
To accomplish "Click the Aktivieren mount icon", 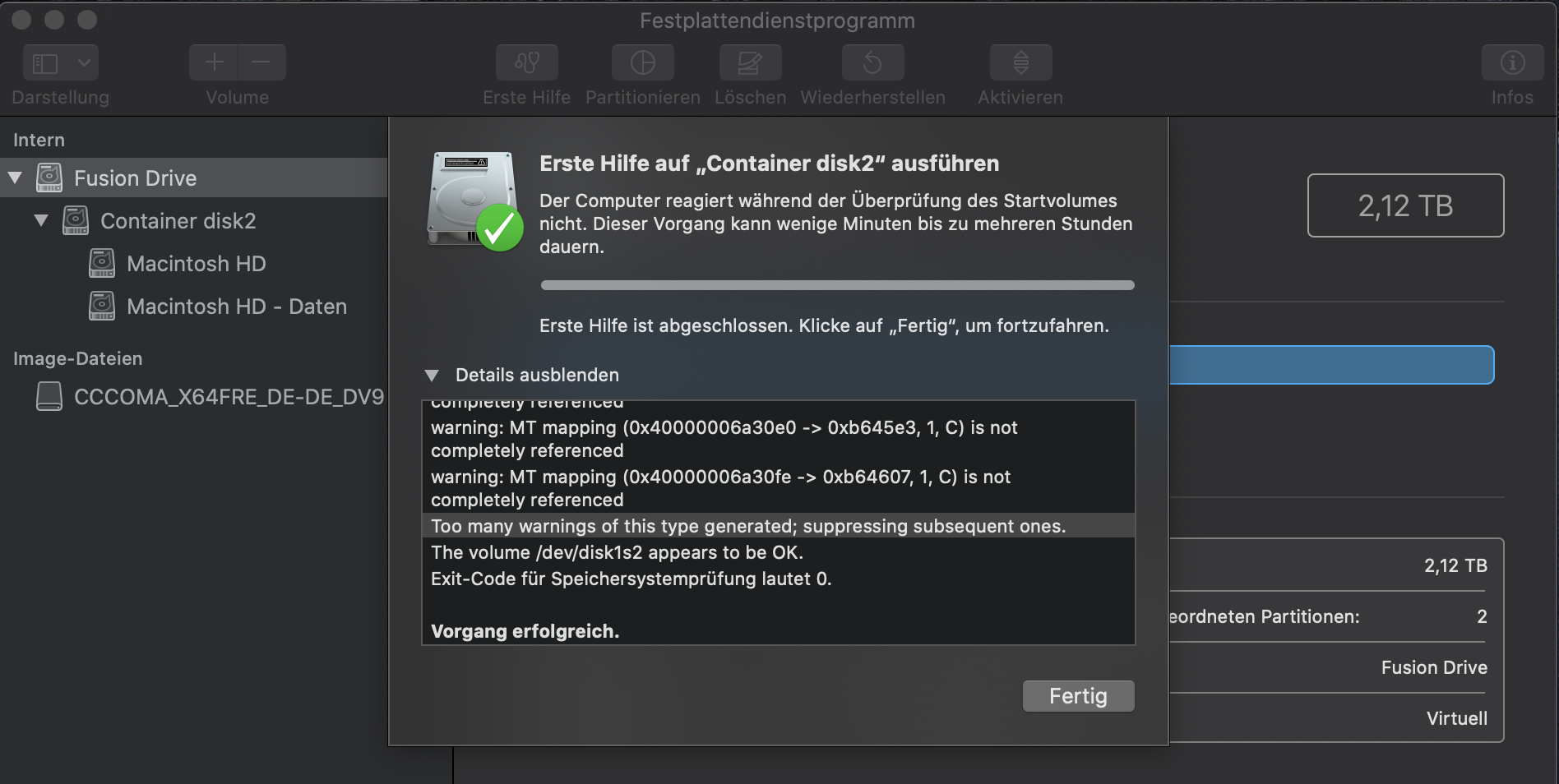I will (1020, 62).
